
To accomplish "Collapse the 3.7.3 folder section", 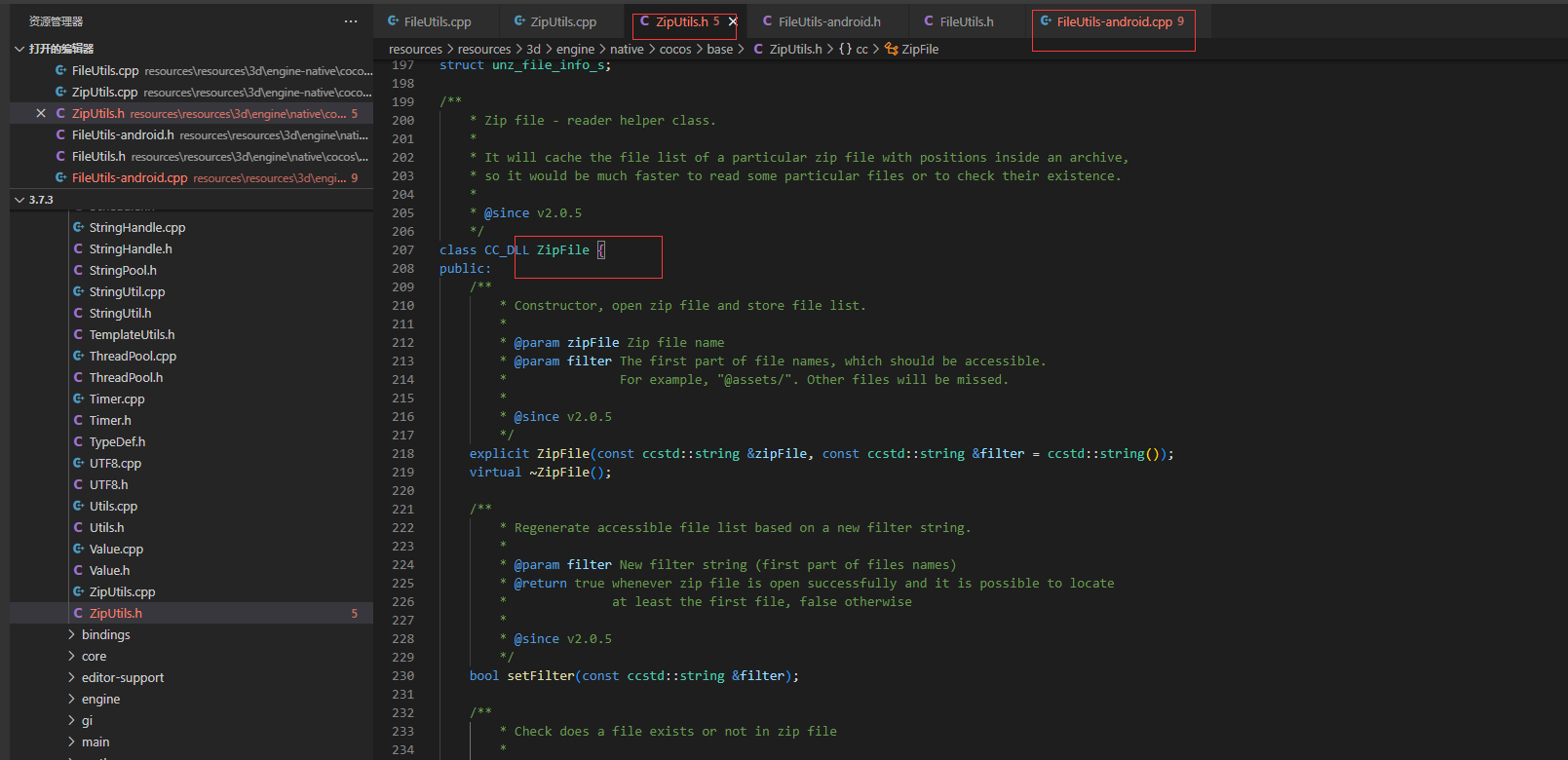I will tap(19, 200).
